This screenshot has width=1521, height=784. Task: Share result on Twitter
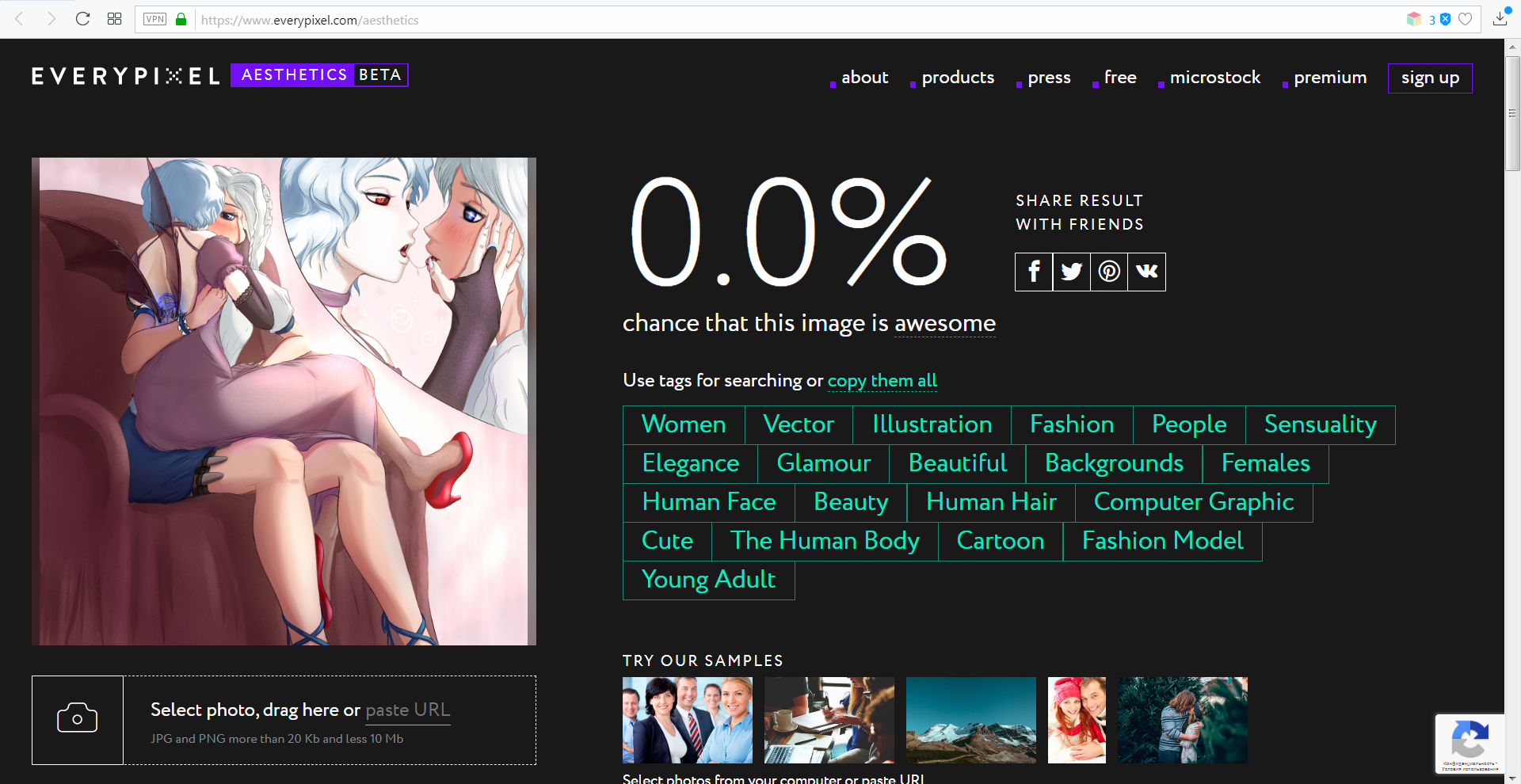pos(1072,272)
